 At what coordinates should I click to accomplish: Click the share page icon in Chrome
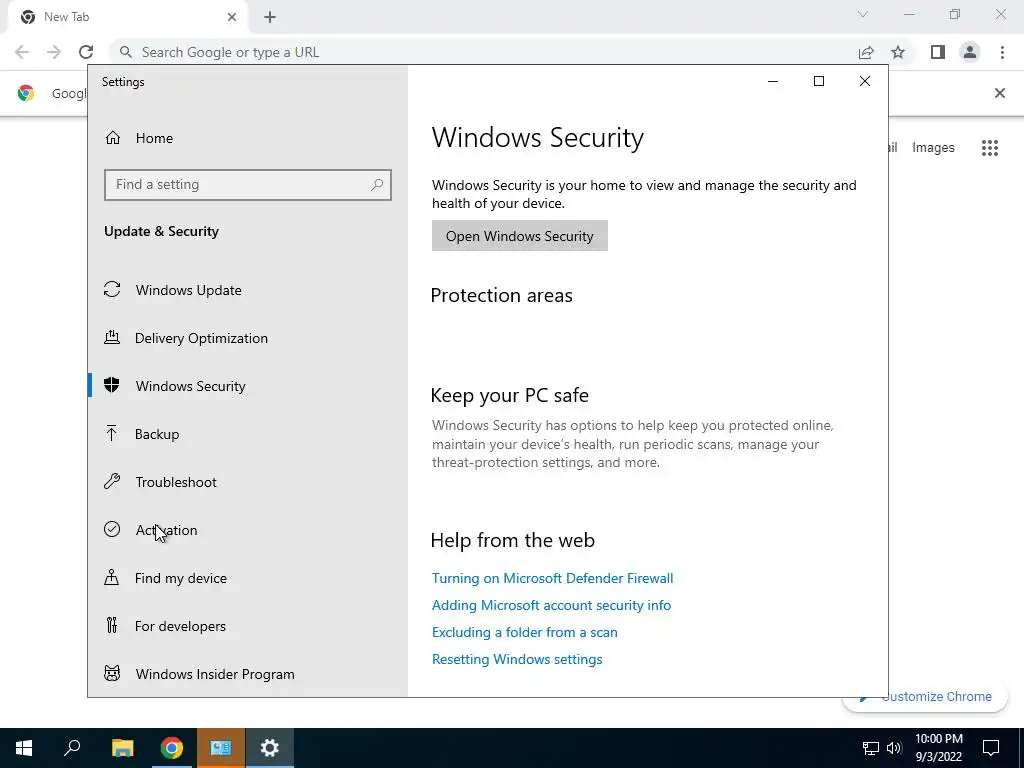866,52
